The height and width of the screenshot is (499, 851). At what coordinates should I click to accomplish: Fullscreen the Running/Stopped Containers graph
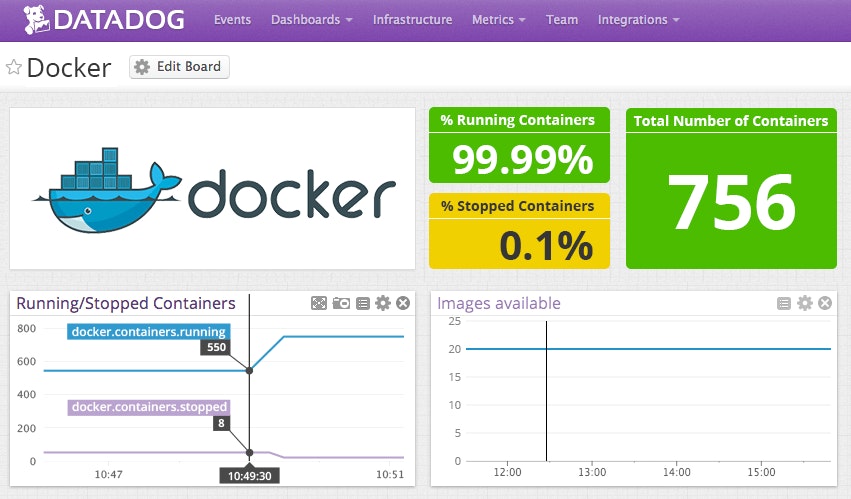(x=319, y=303)
